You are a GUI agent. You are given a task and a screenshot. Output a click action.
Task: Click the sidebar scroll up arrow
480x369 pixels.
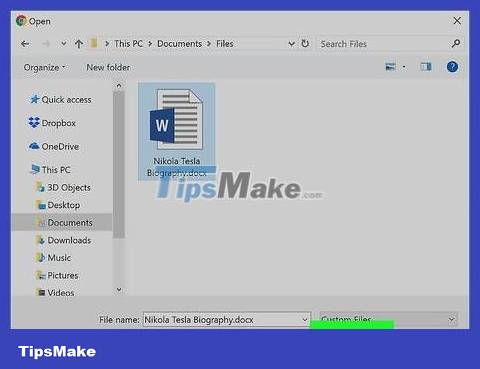coord(119,86)
